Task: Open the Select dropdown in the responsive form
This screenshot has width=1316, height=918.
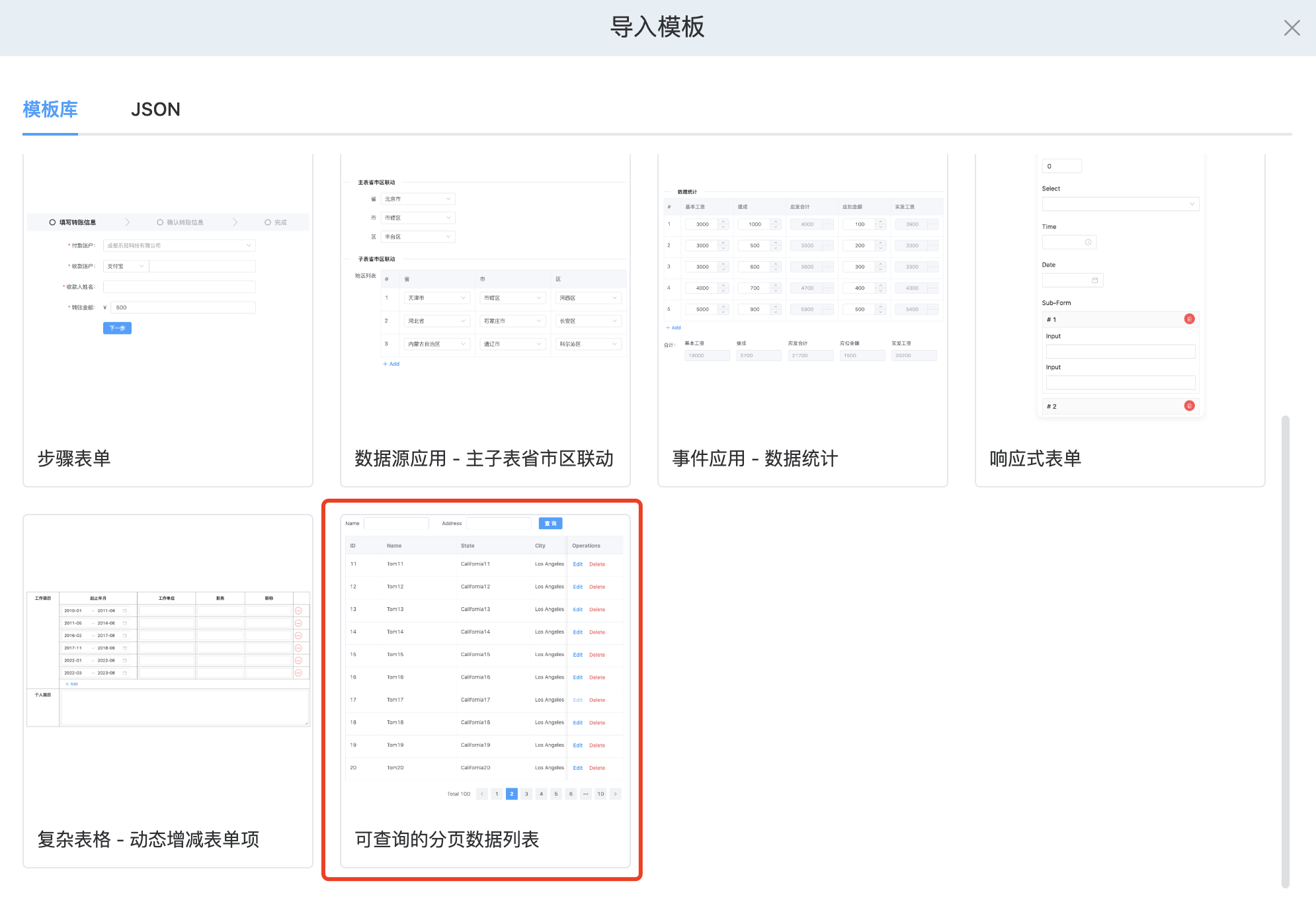Action: [x=1120, y=204]
